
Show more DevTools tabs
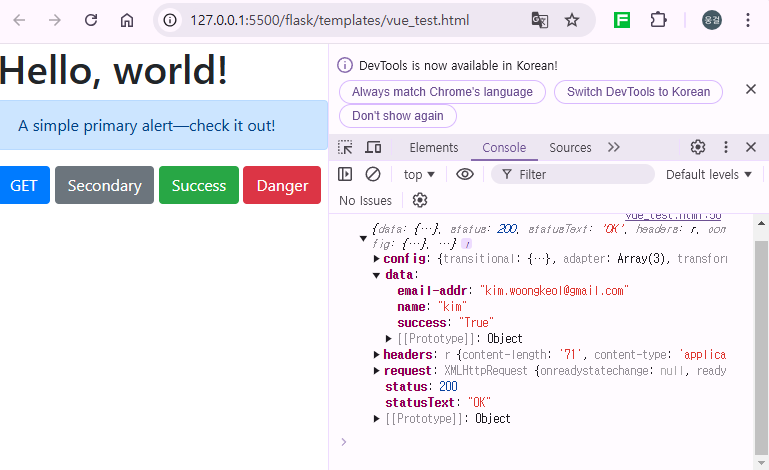coord(614,147)
